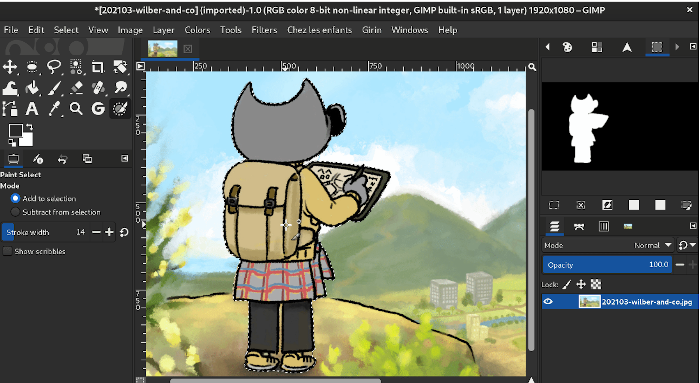Select the Free Select lasso tool
This screenshot has height=383, width=700.
(54, 67)
